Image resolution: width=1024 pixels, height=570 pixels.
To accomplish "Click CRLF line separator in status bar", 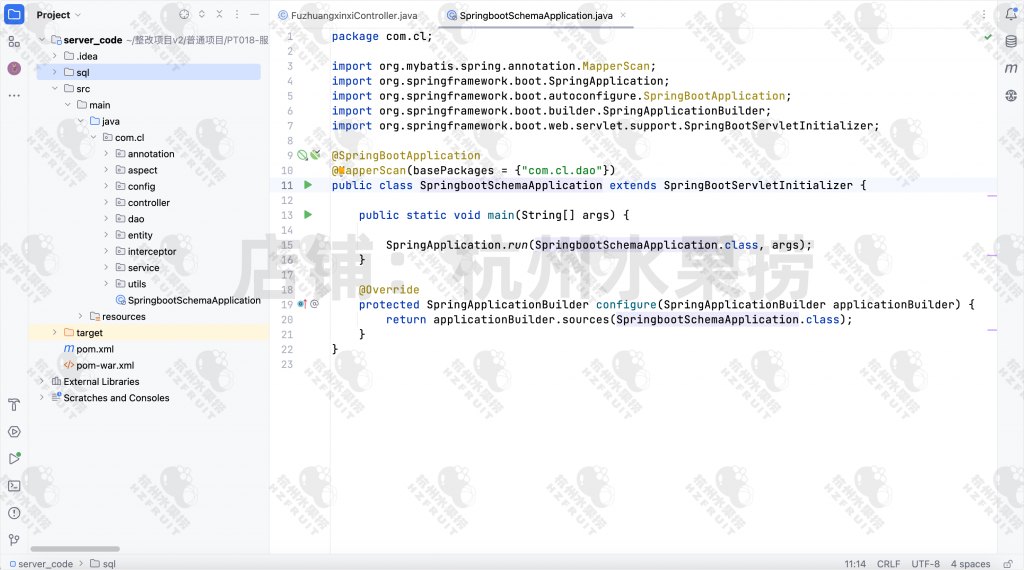I will 888,564.
